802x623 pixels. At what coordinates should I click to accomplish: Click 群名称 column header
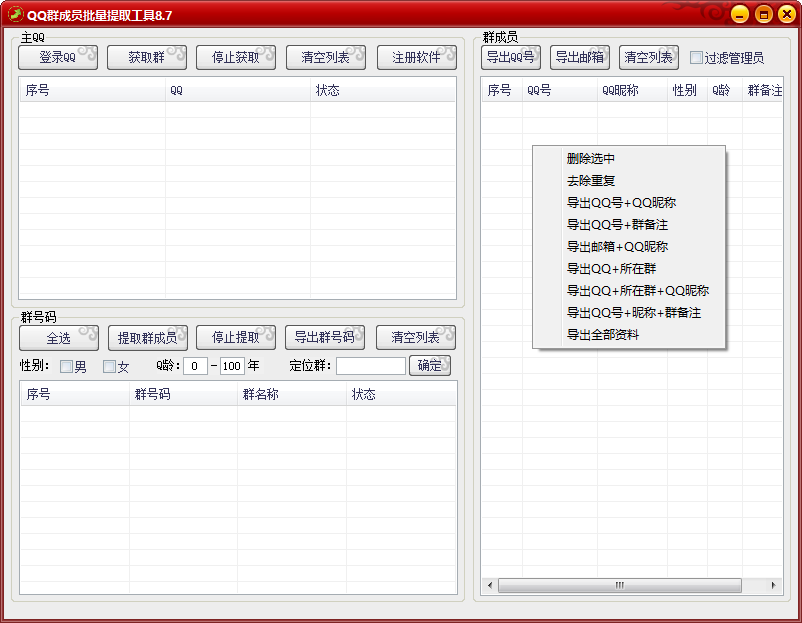tap(292, 394)
